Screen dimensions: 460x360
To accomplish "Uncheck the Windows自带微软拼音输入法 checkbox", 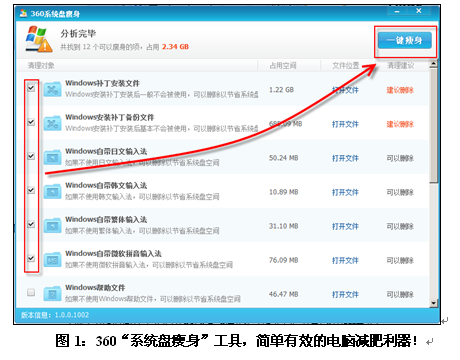I will 31,258.
